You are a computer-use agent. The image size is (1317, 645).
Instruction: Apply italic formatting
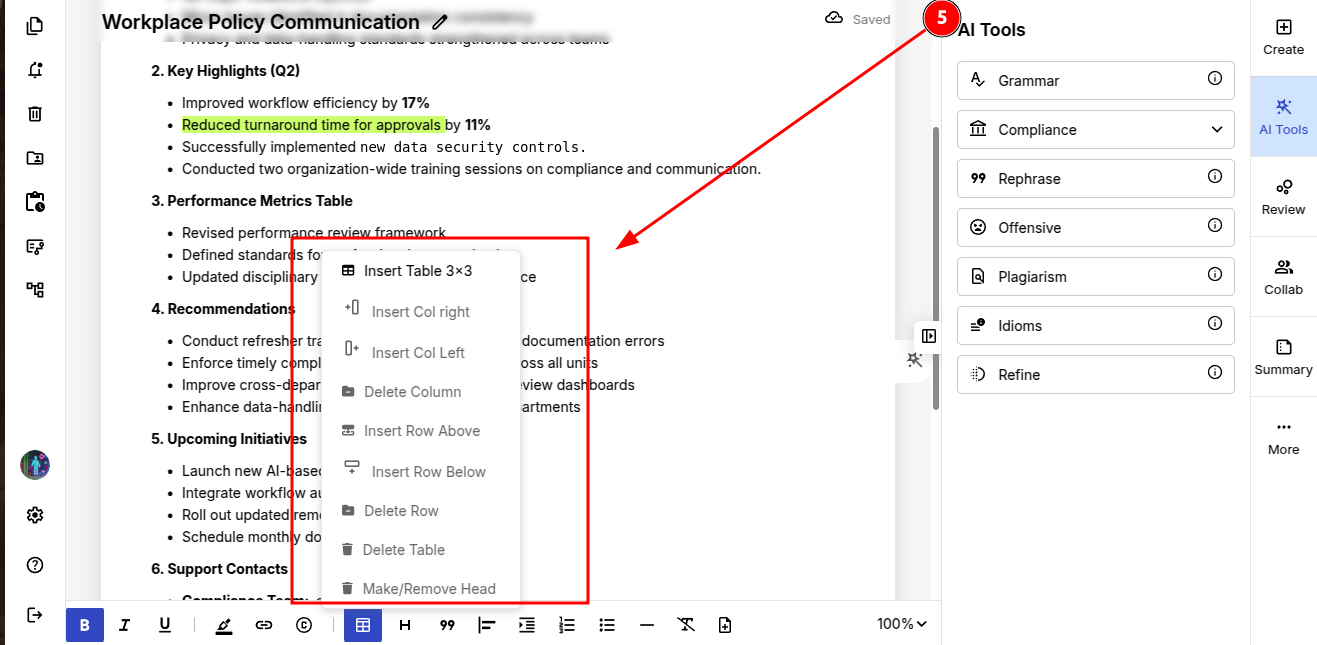point(124,624)
